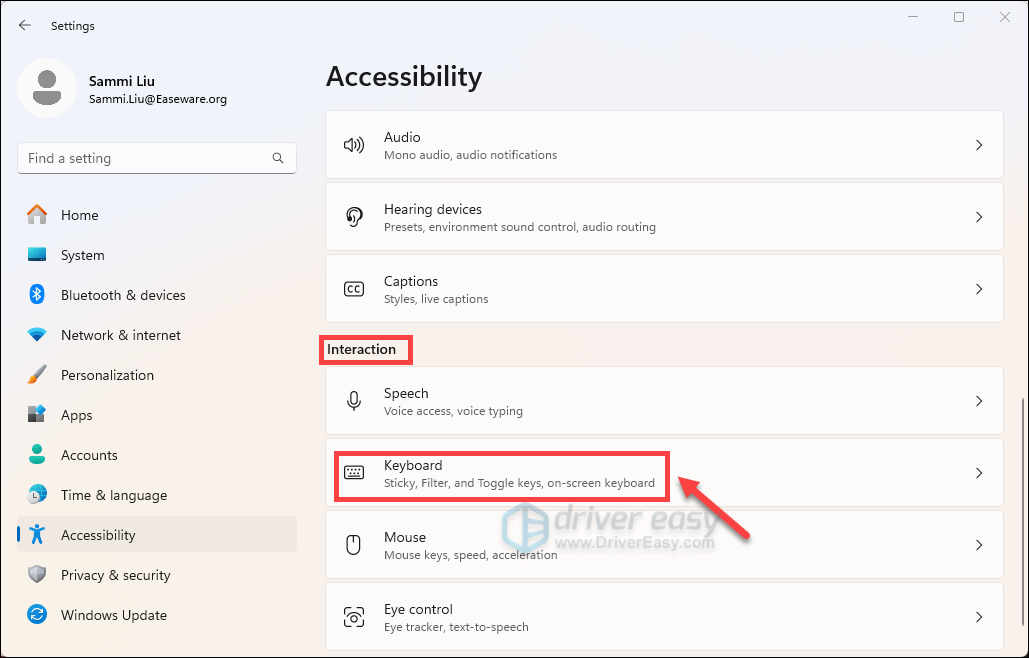
Task: Click the Audio speaker icon
Action: click(354, 144)
